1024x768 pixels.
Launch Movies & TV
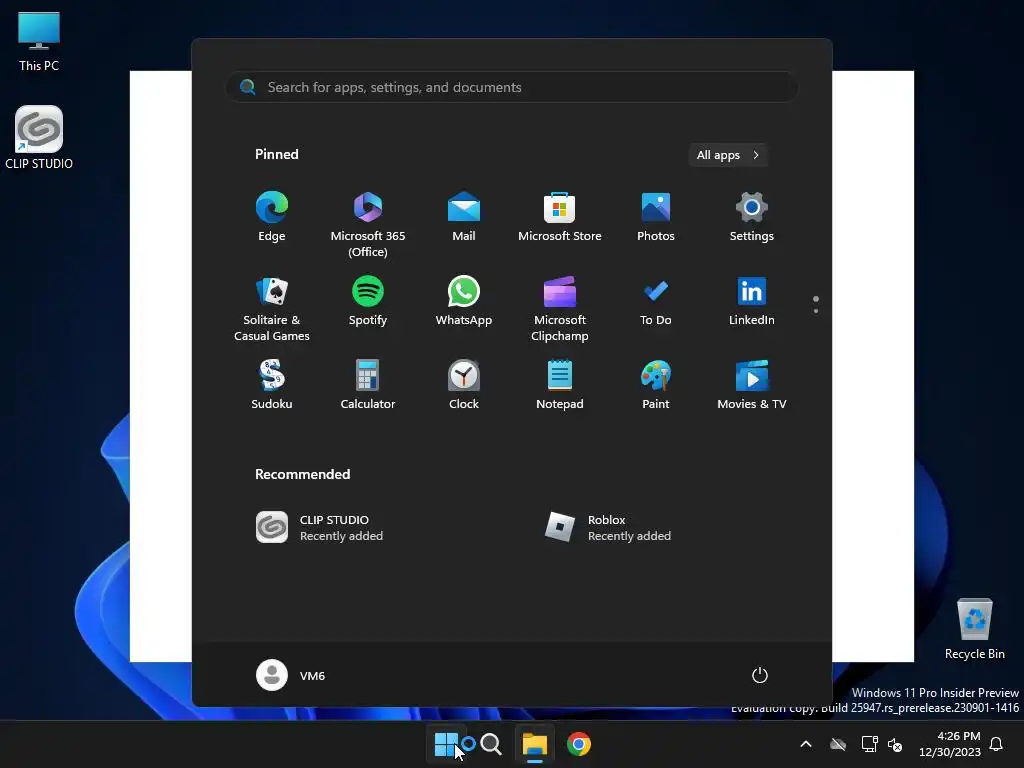pos(752,385)
